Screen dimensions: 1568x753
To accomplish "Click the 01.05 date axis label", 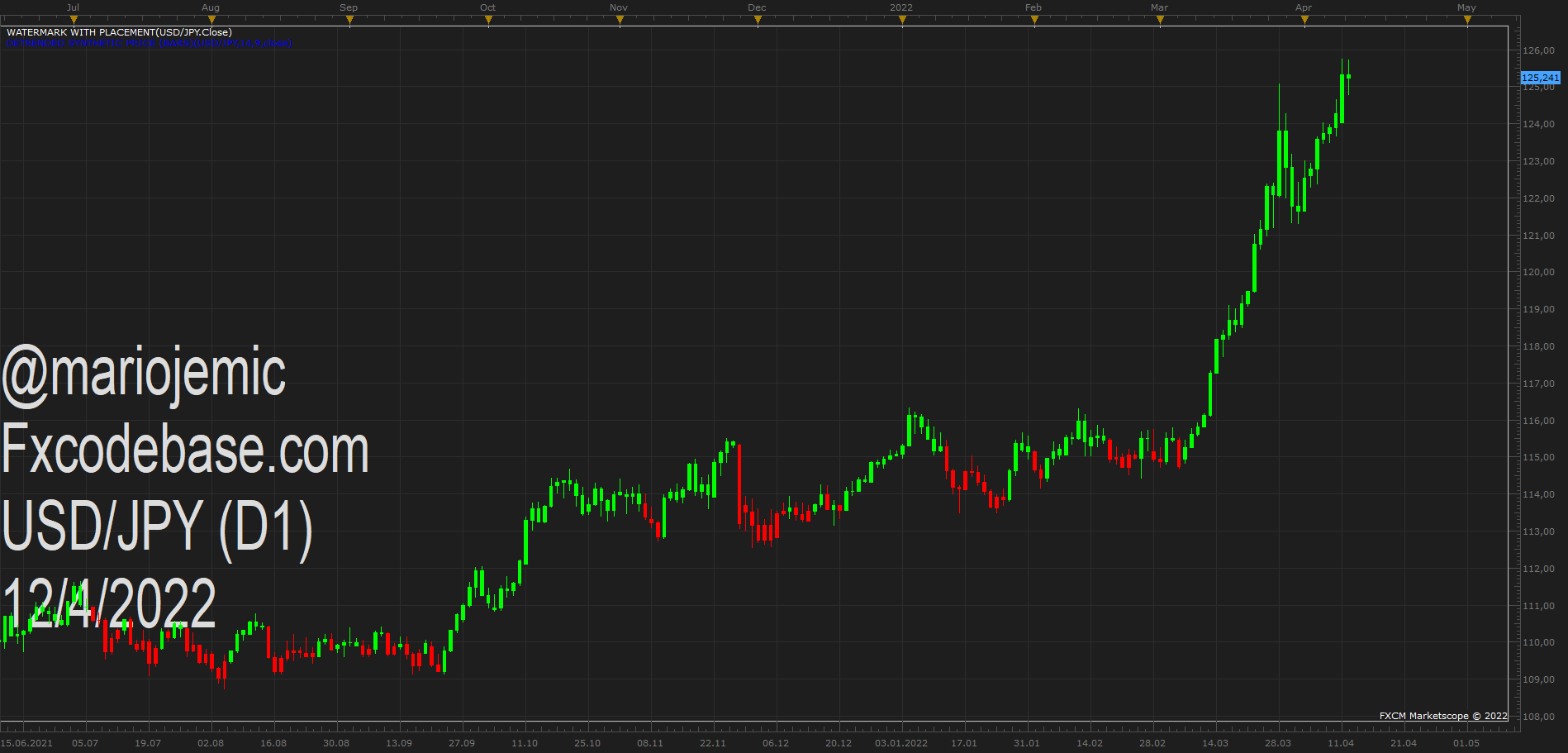I will point(1466,743).
